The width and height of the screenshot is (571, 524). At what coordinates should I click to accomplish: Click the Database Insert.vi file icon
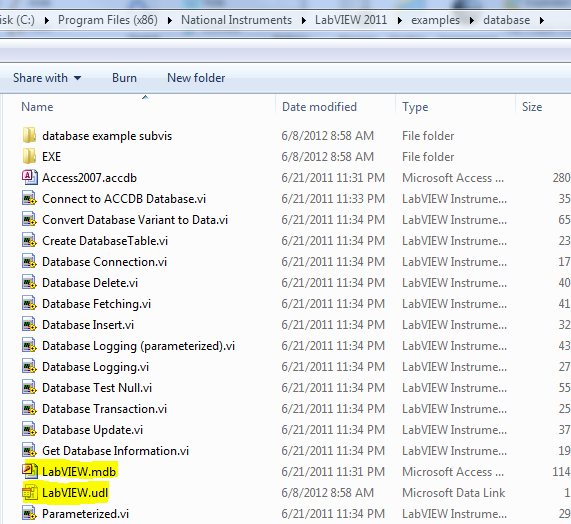[29, 325]
